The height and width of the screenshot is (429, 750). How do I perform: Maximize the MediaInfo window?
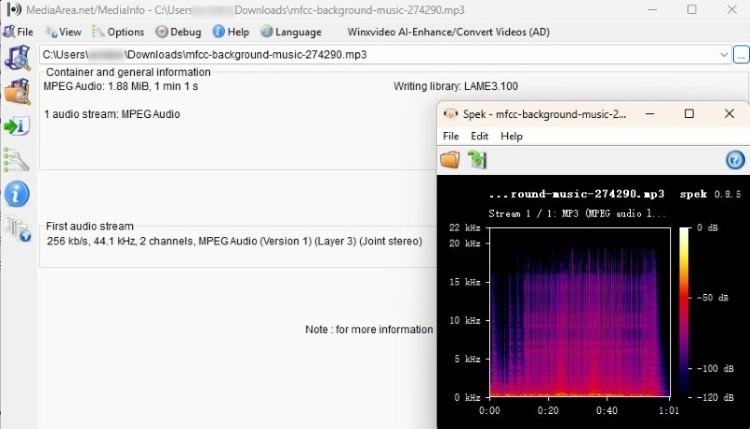692,10
